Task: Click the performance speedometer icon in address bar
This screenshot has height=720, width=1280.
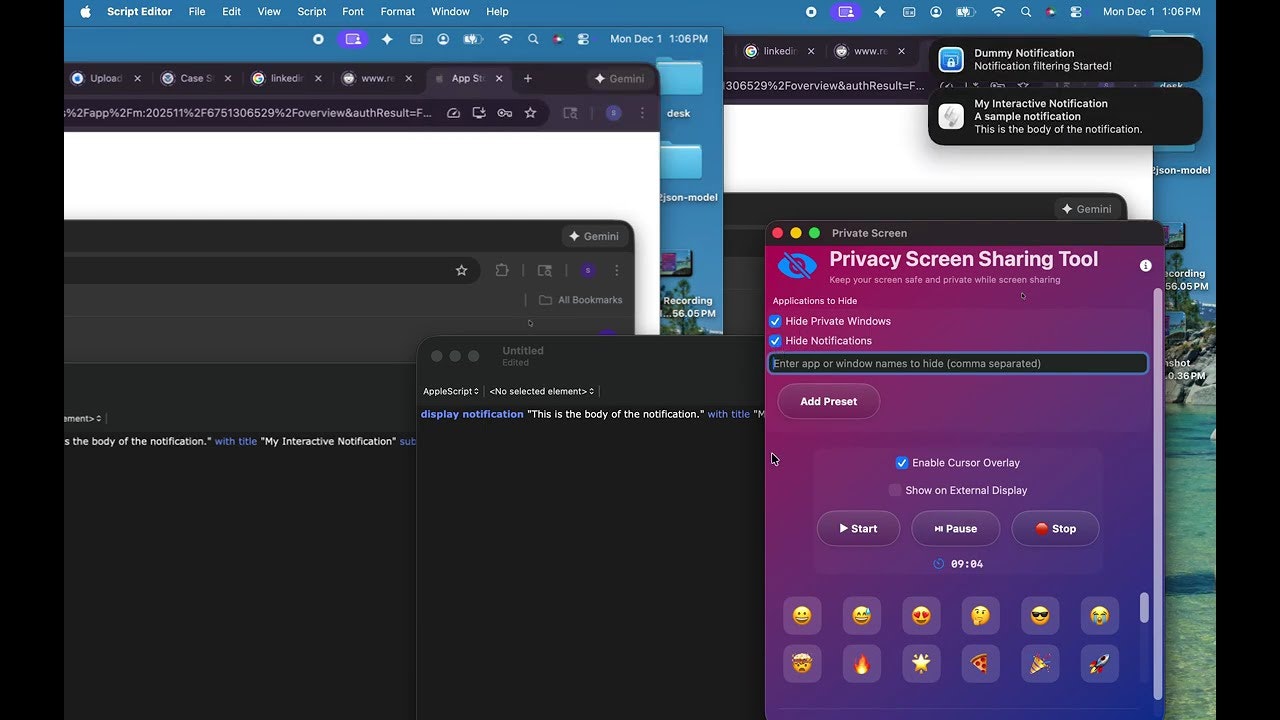Action: (453, 113)
